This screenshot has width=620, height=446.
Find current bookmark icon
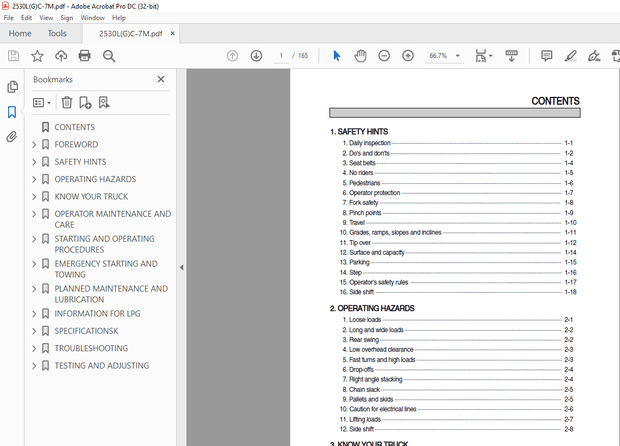(x=104, y=103)
